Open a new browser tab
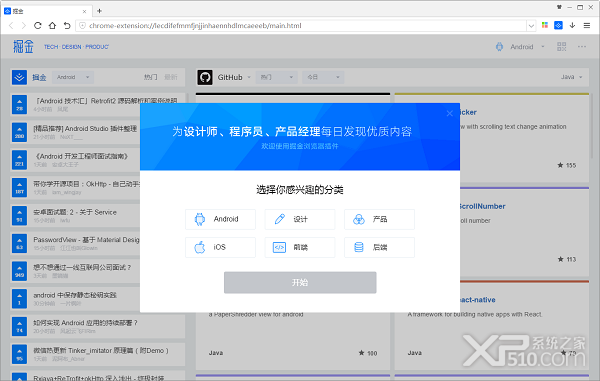Image resolution: width=600 pixels, height=381 pixels. point(99,11)
